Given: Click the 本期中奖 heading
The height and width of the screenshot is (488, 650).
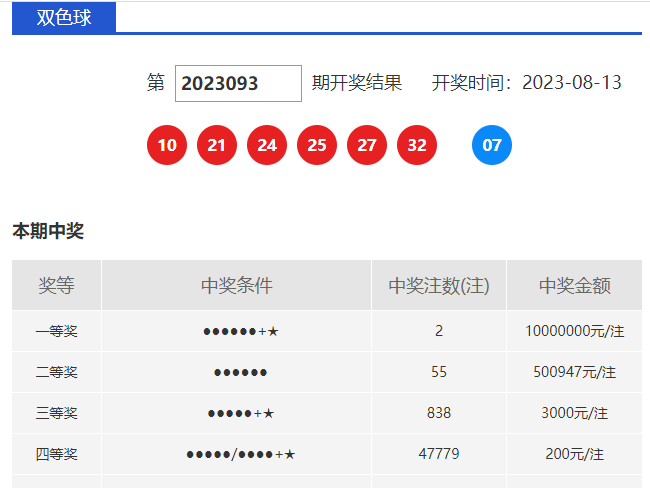Looking at the screenshot, I should click(x=48, y=231).
